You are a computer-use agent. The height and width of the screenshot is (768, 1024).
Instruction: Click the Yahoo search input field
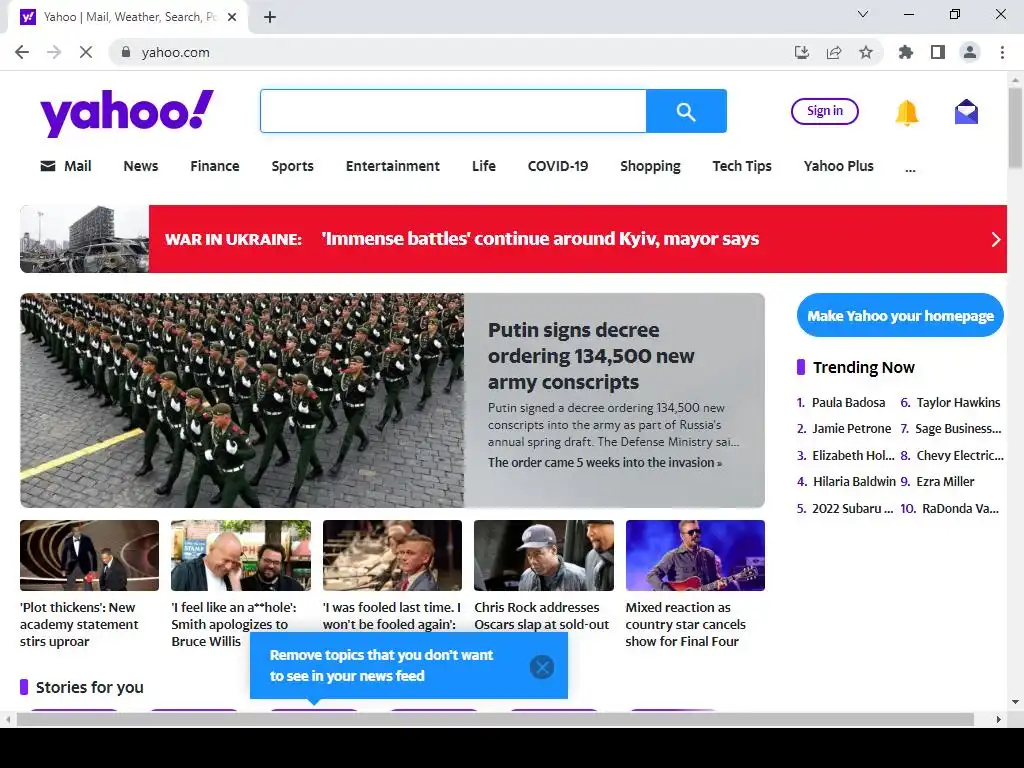453,111
